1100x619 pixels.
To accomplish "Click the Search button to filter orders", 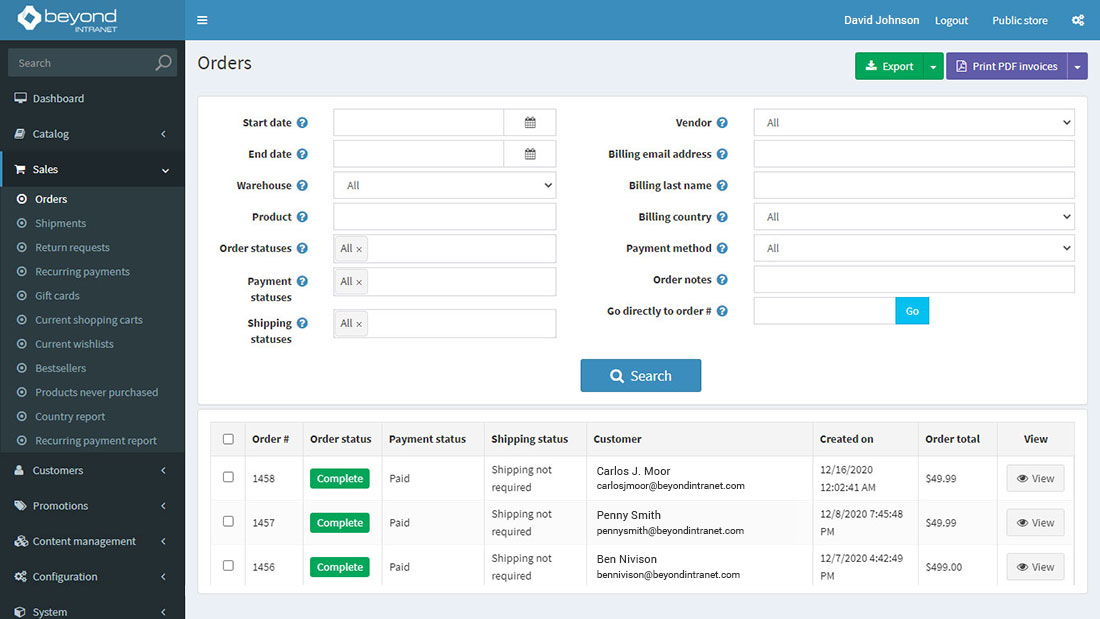I will (640, 375).
